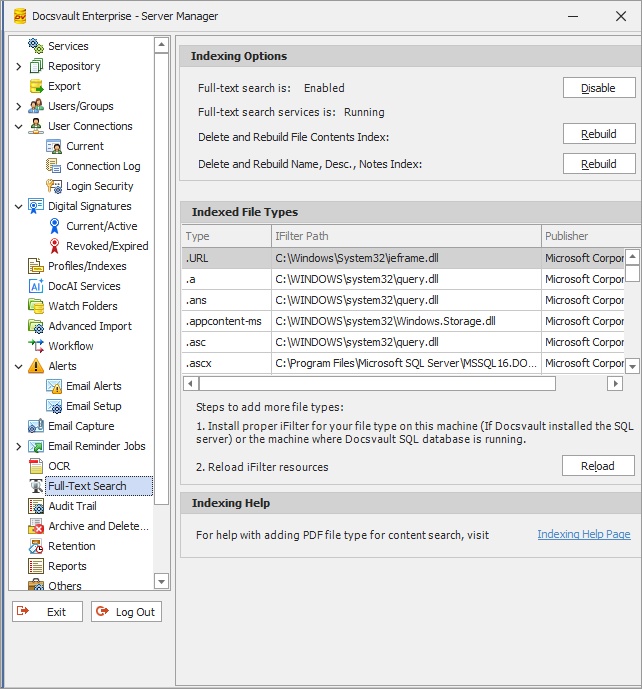Select Audit Trail in the tree
This screenshot has width=642, height=689.
click(73, 506)
